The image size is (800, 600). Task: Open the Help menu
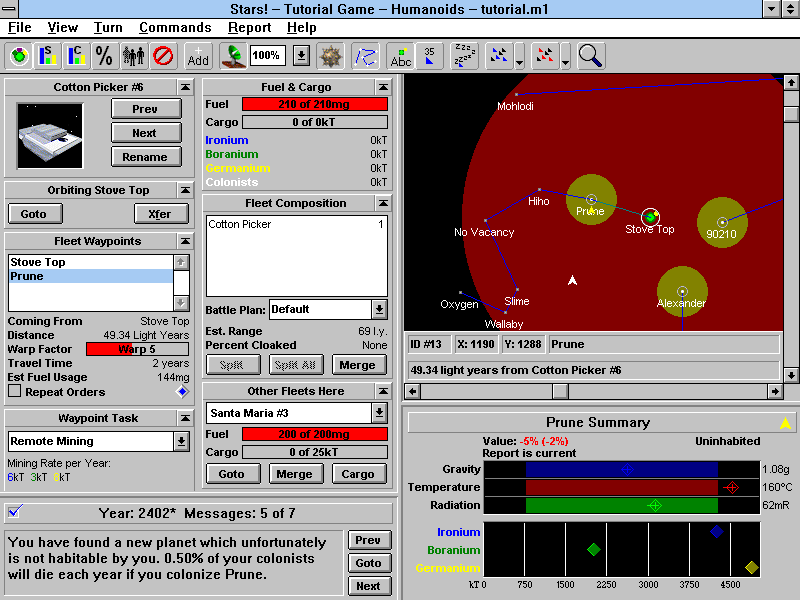pos(302,28)
